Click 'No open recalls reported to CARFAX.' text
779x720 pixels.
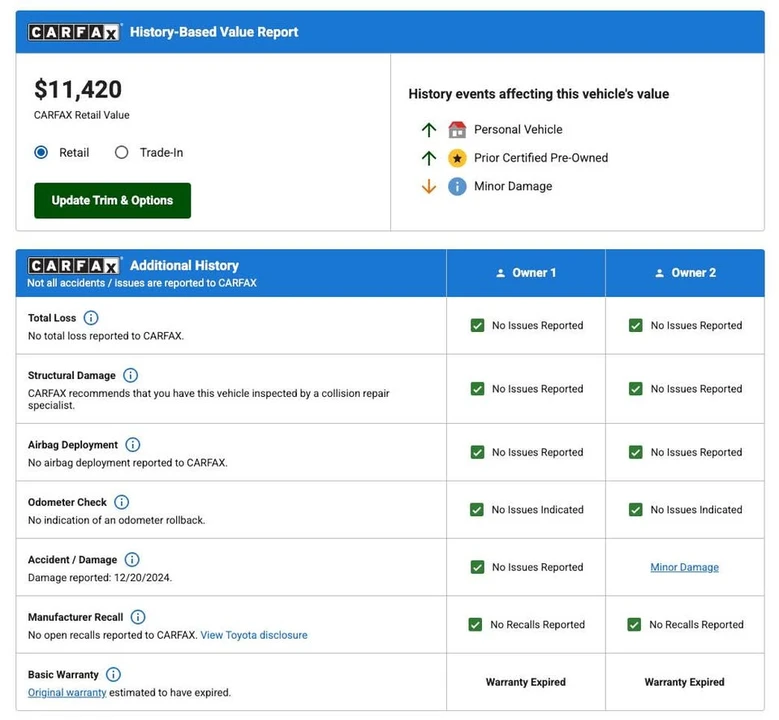[113, 635]
